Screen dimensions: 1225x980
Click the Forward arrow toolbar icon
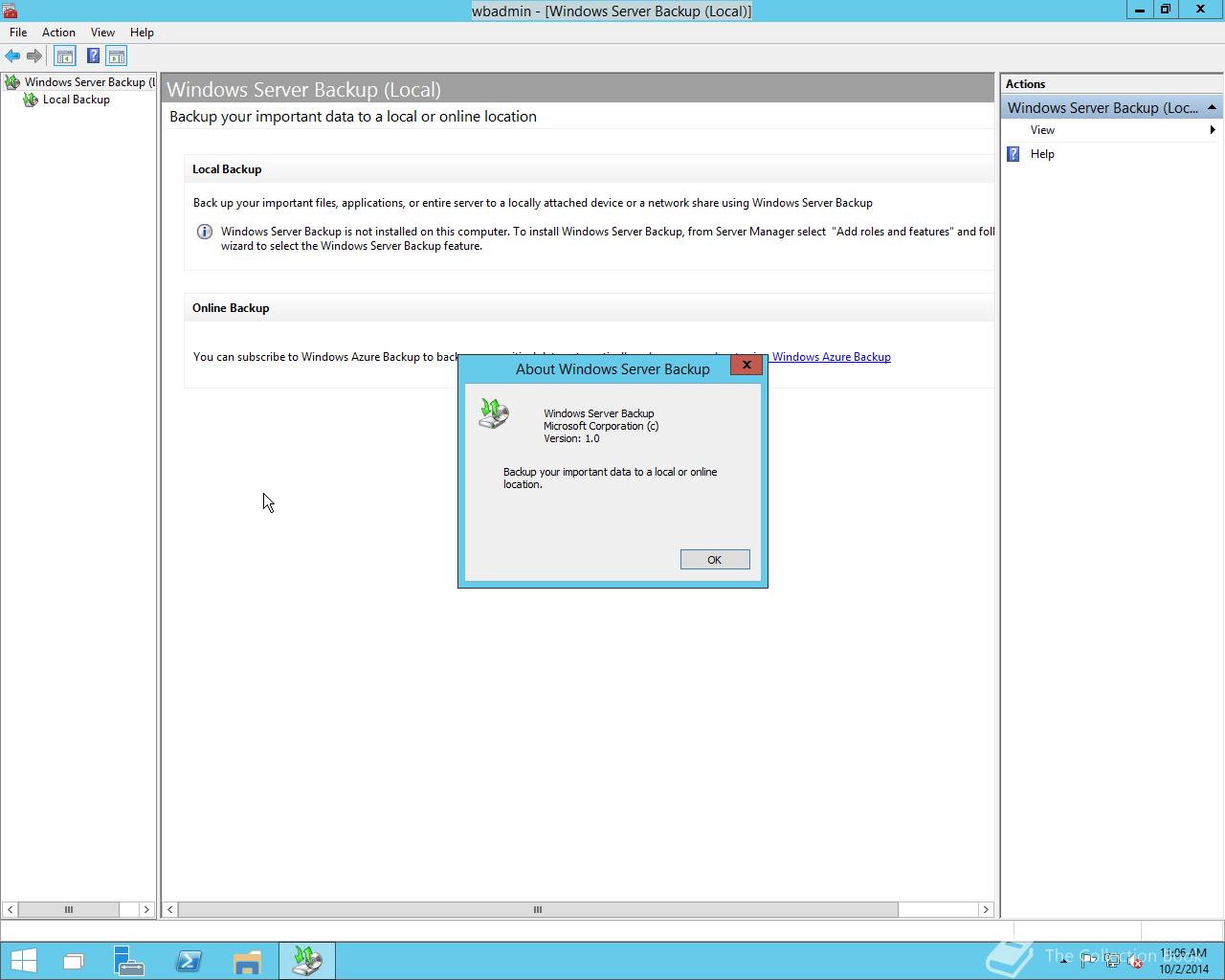click(34, 56)
